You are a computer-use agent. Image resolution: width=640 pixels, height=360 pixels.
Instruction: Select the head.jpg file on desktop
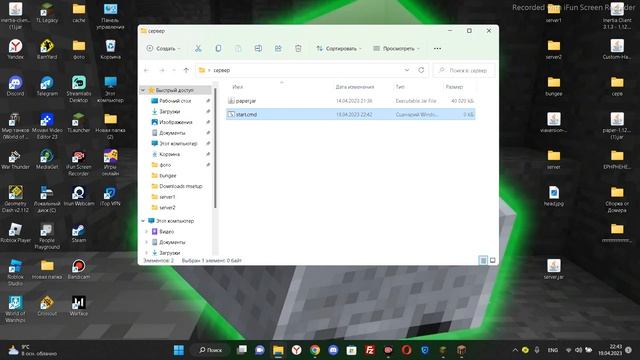click(554, 196)
